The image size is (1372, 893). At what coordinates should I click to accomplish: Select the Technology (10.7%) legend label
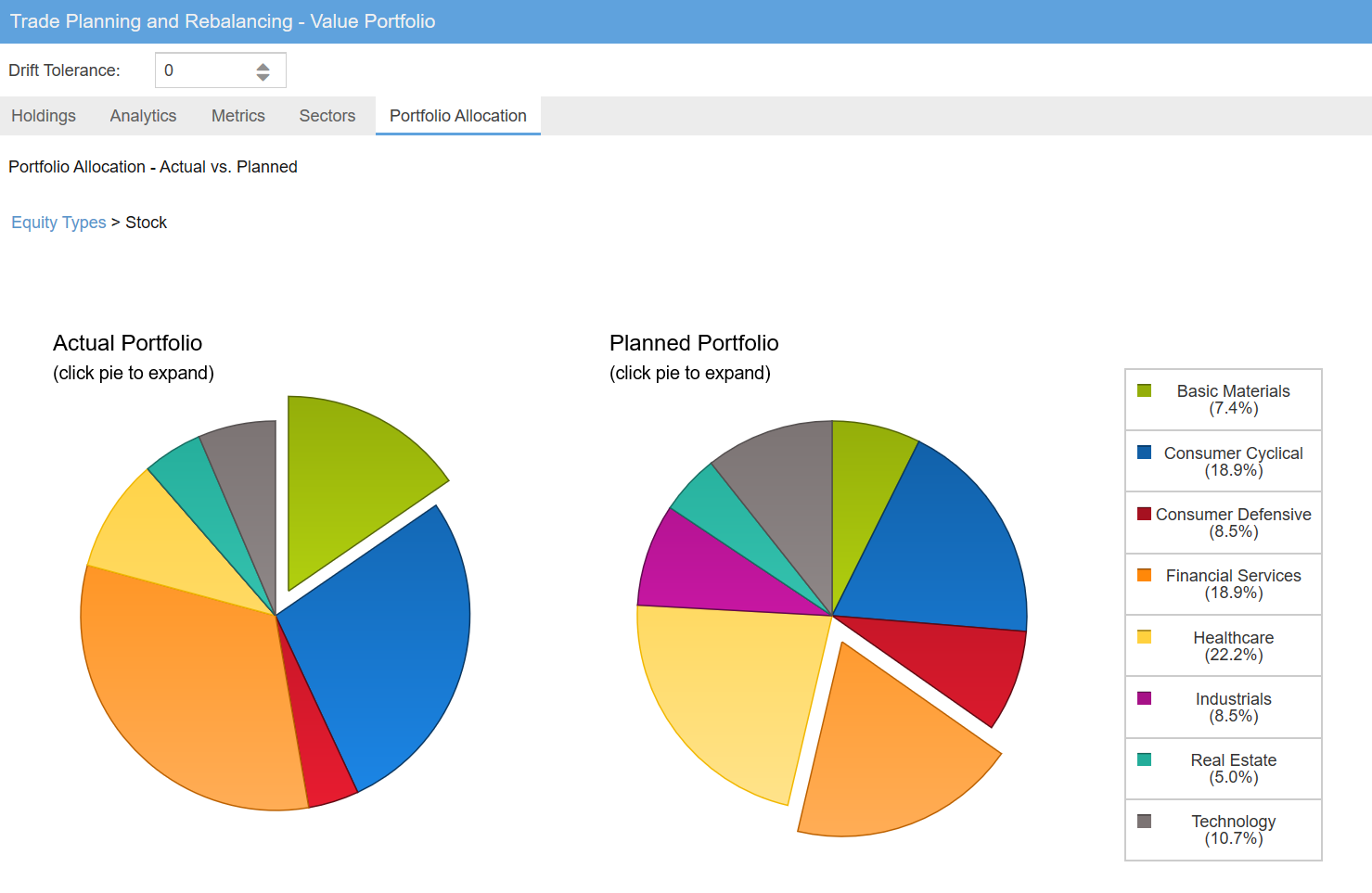pos(1234,830)
